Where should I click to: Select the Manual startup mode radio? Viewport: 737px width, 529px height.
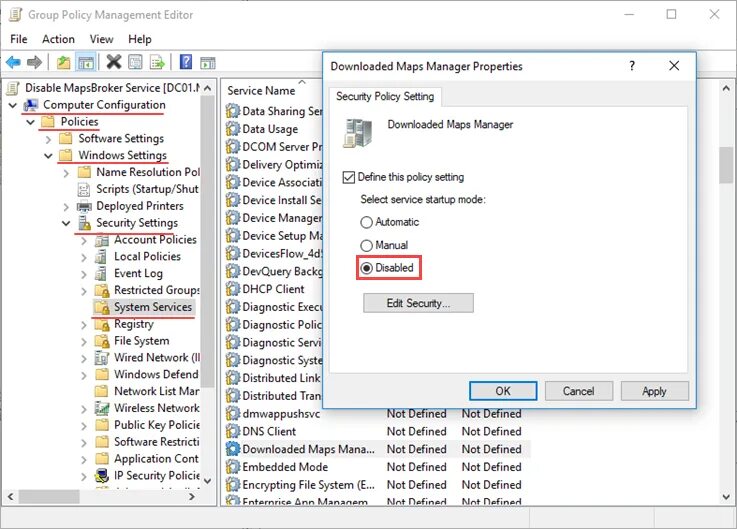(367, 245)
